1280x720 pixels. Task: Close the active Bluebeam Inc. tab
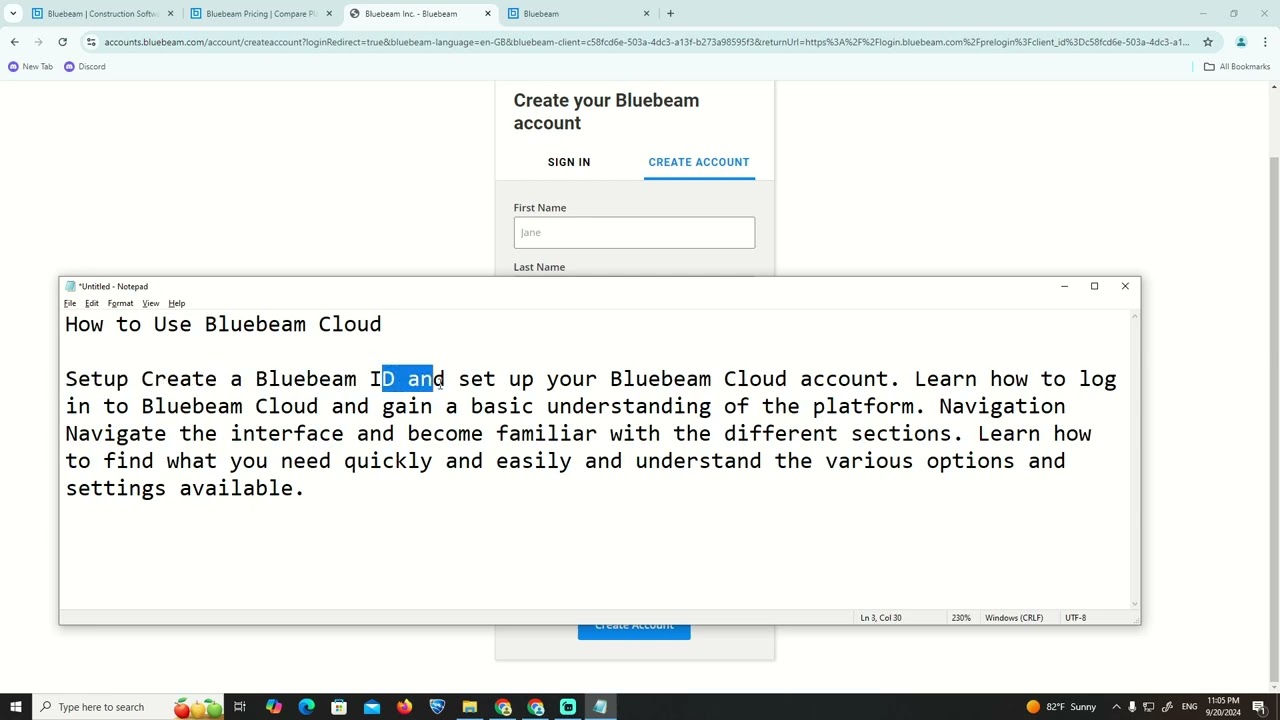pyautogui.click(x=488, y=14)
